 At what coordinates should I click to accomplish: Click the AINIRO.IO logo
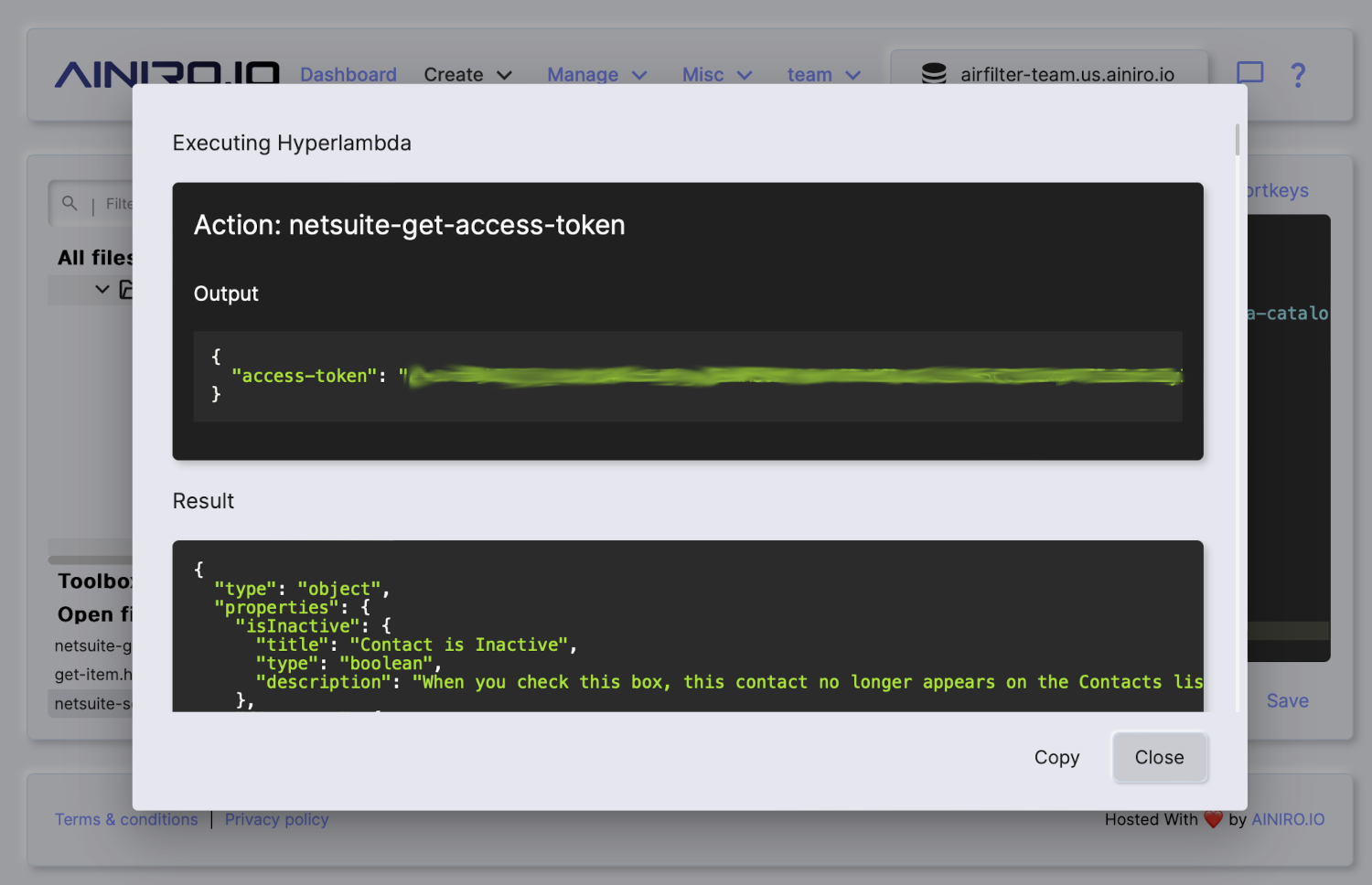pyautogui.click(x=166, y=74)
